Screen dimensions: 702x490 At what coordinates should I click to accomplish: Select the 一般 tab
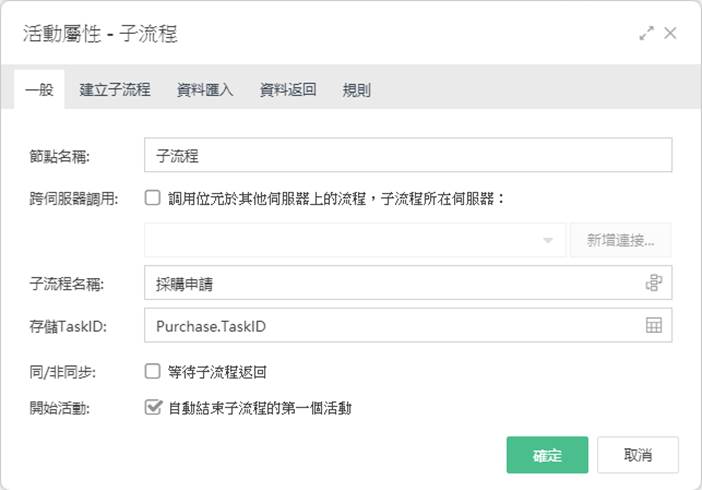pyautogui.click(x=39, y=90)
